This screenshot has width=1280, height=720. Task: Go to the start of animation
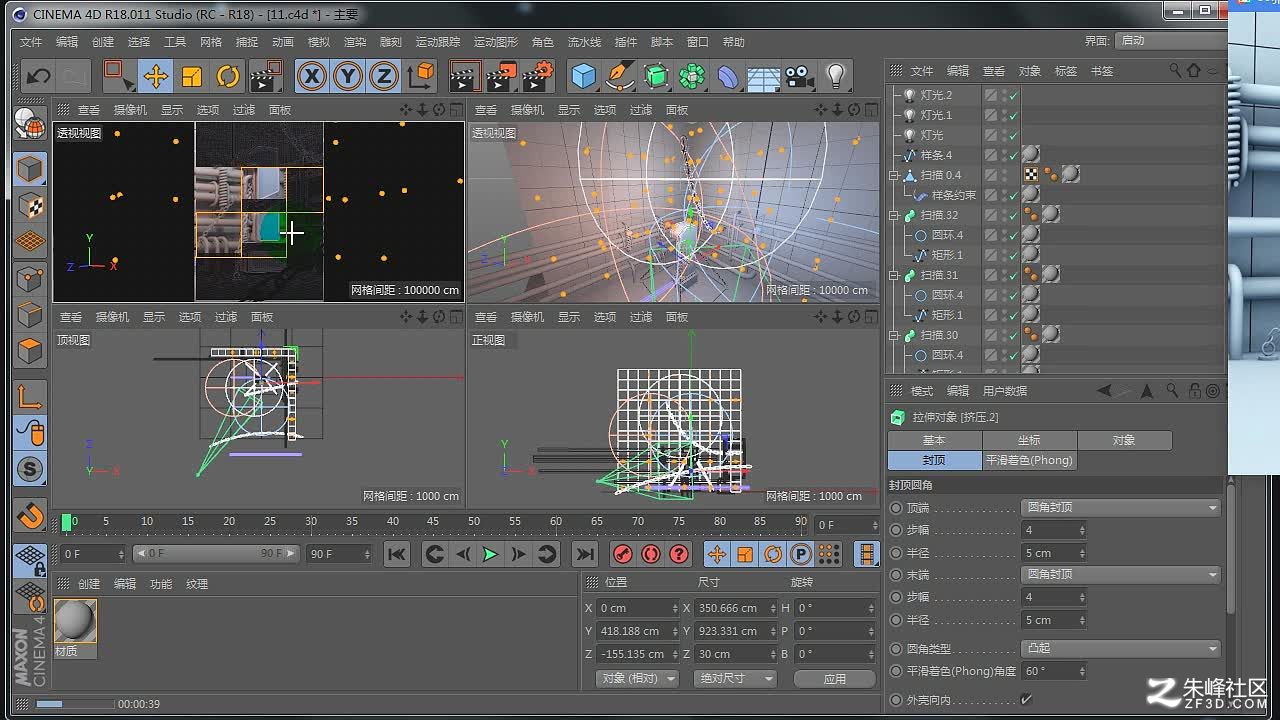397,554
